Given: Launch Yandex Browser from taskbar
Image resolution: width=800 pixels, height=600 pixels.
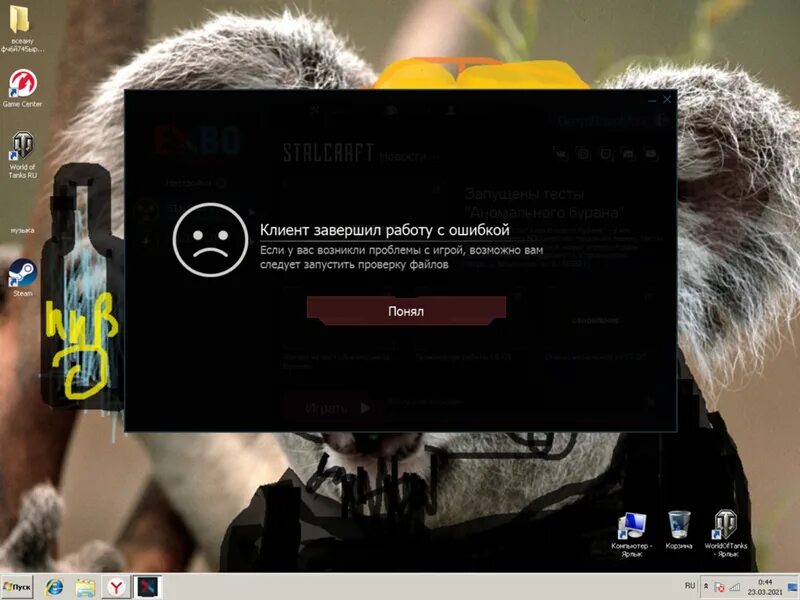Looking at the screenshot, I should (x=116, y=587).
